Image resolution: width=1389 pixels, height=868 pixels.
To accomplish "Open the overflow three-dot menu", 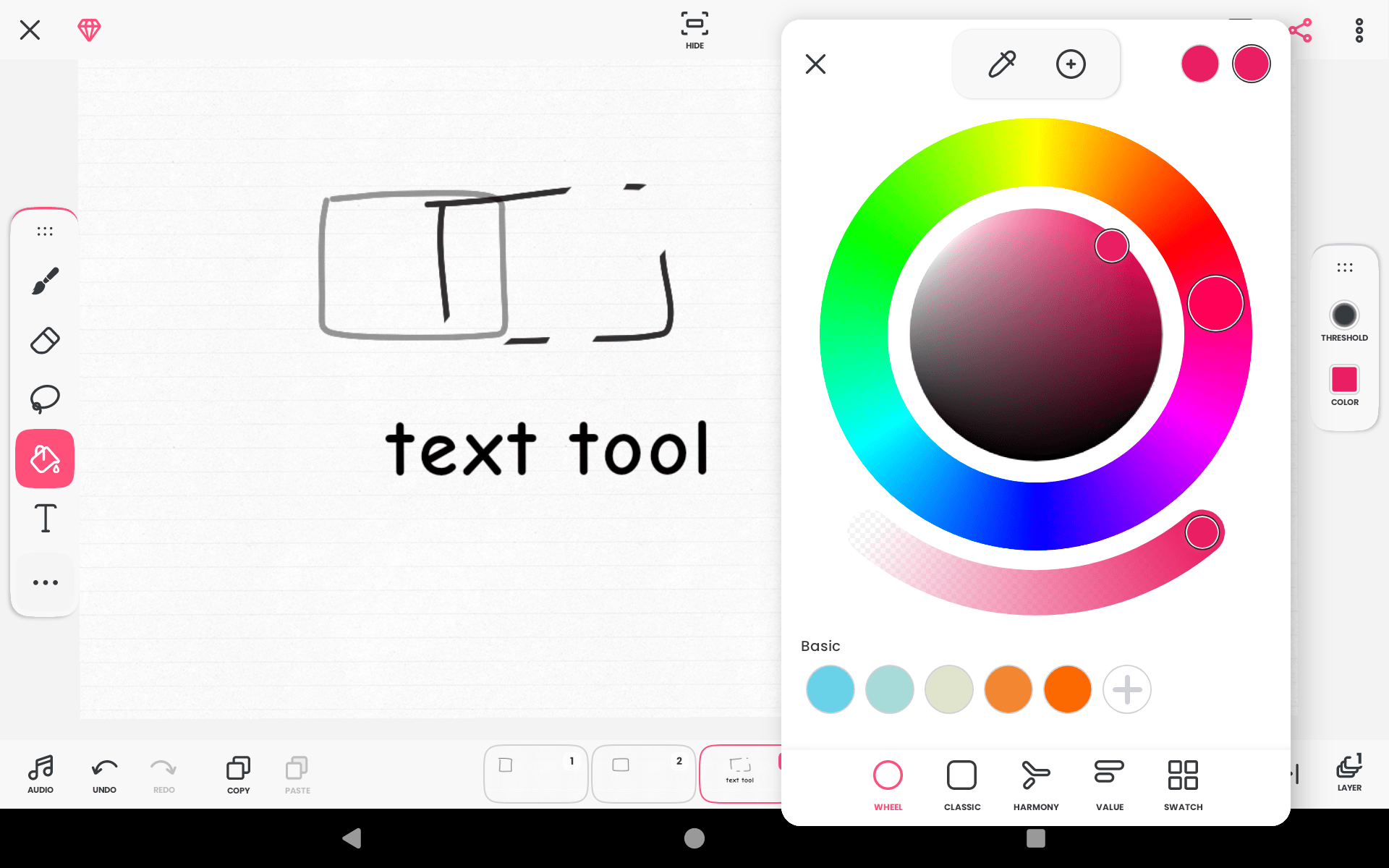I will [1359, 30].
